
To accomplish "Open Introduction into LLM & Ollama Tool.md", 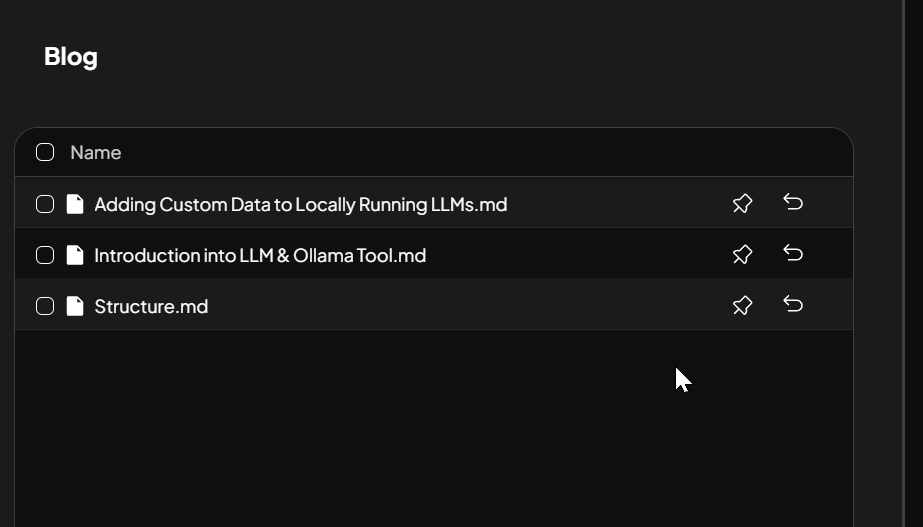I will 260,255.
